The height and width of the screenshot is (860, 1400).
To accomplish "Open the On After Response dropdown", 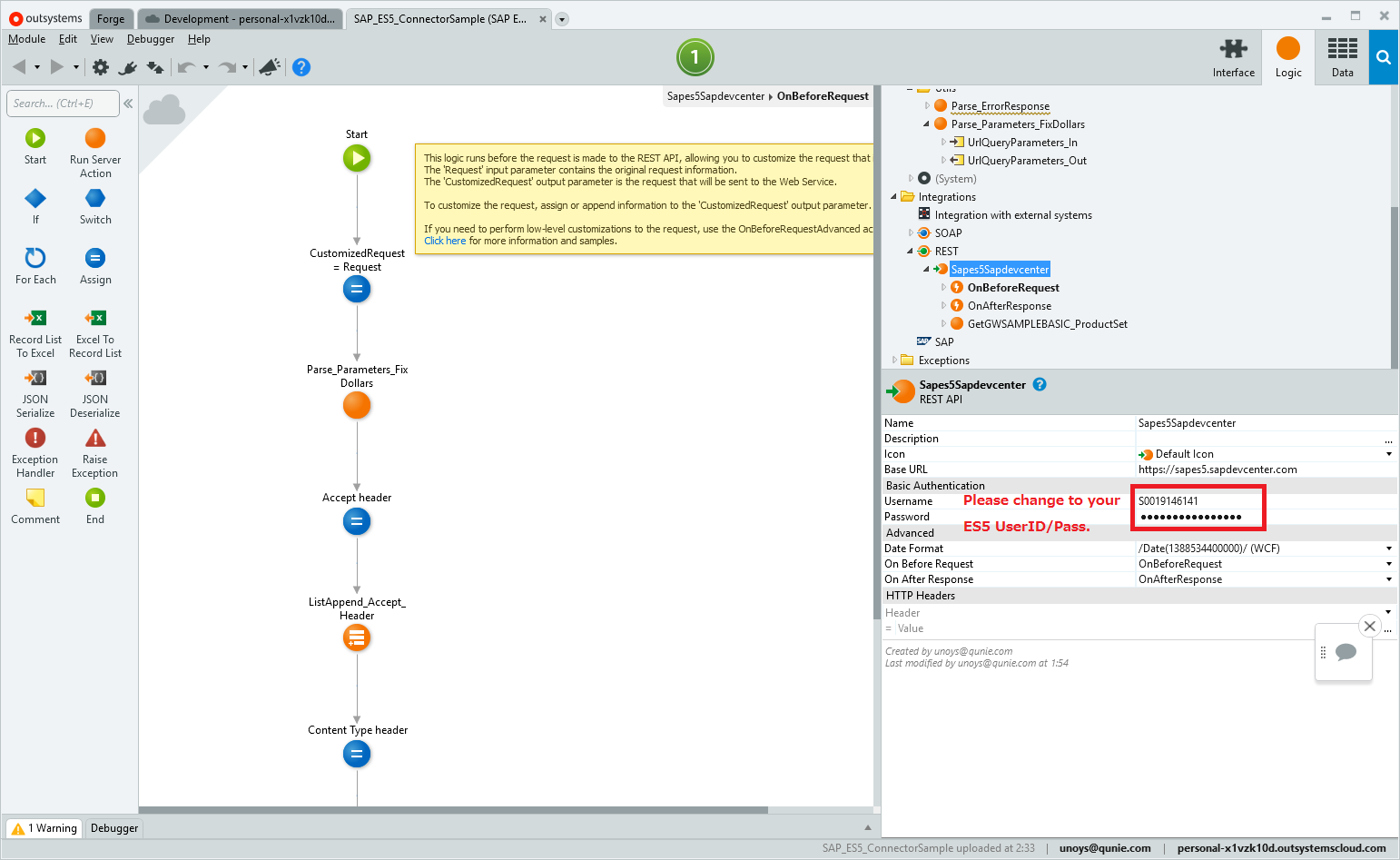I will pyautogui.click(x=1388, y=578).
